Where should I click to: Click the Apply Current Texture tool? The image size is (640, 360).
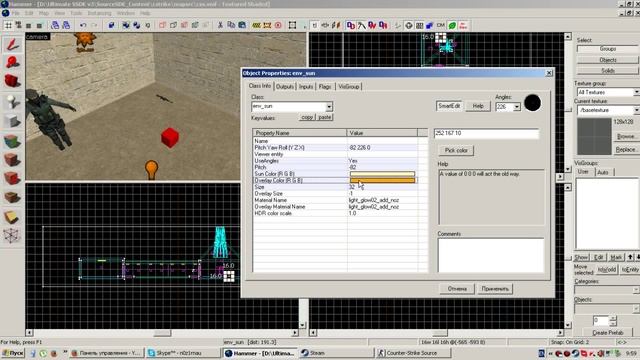coord(12,160)
